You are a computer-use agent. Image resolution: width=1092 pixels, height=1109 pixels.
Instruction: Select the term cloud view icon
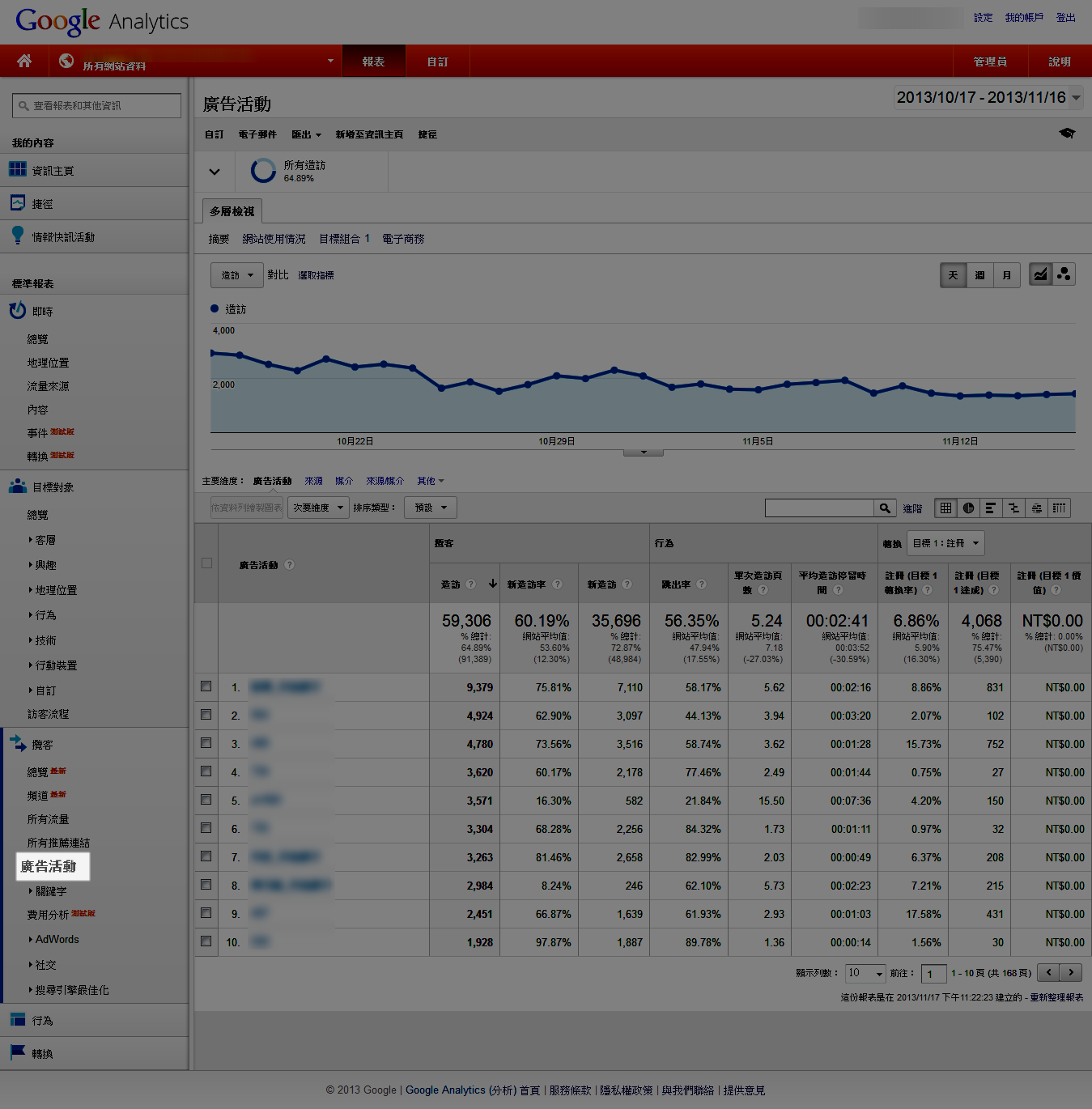tap(1036, 508)
